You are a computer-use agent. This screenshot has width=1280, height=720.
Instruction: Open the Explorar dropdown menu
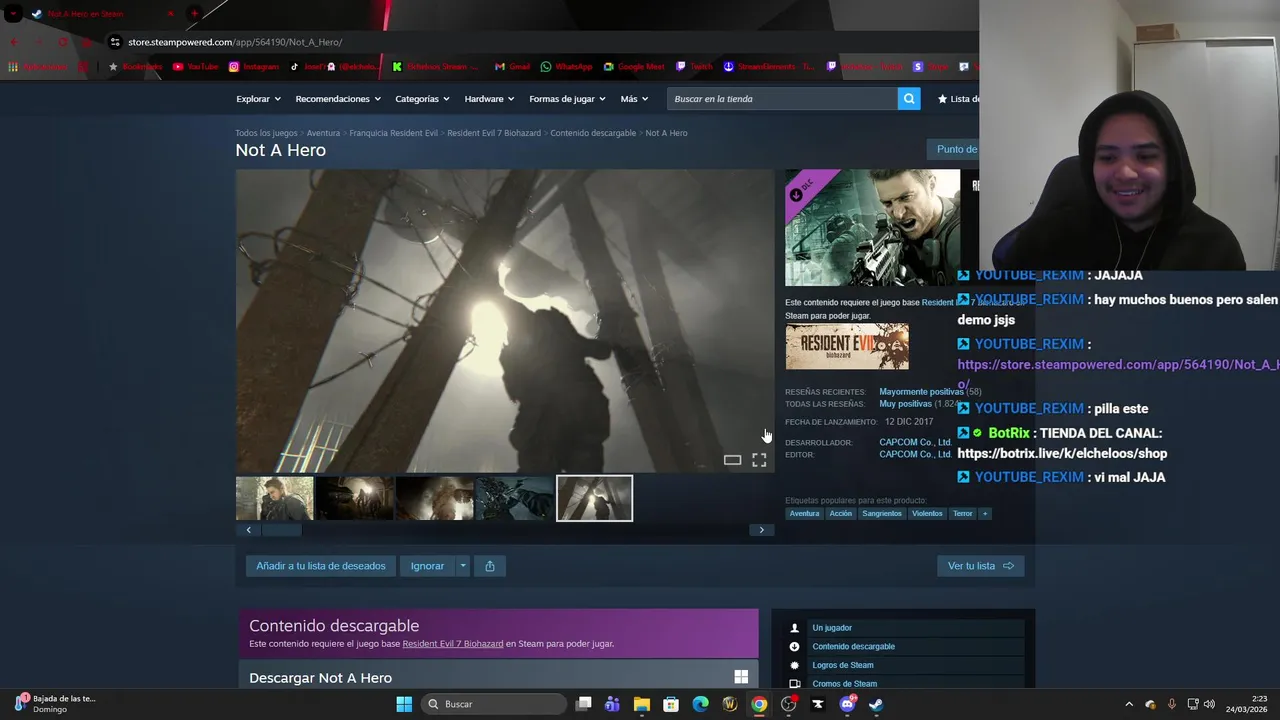click(258, 99)
